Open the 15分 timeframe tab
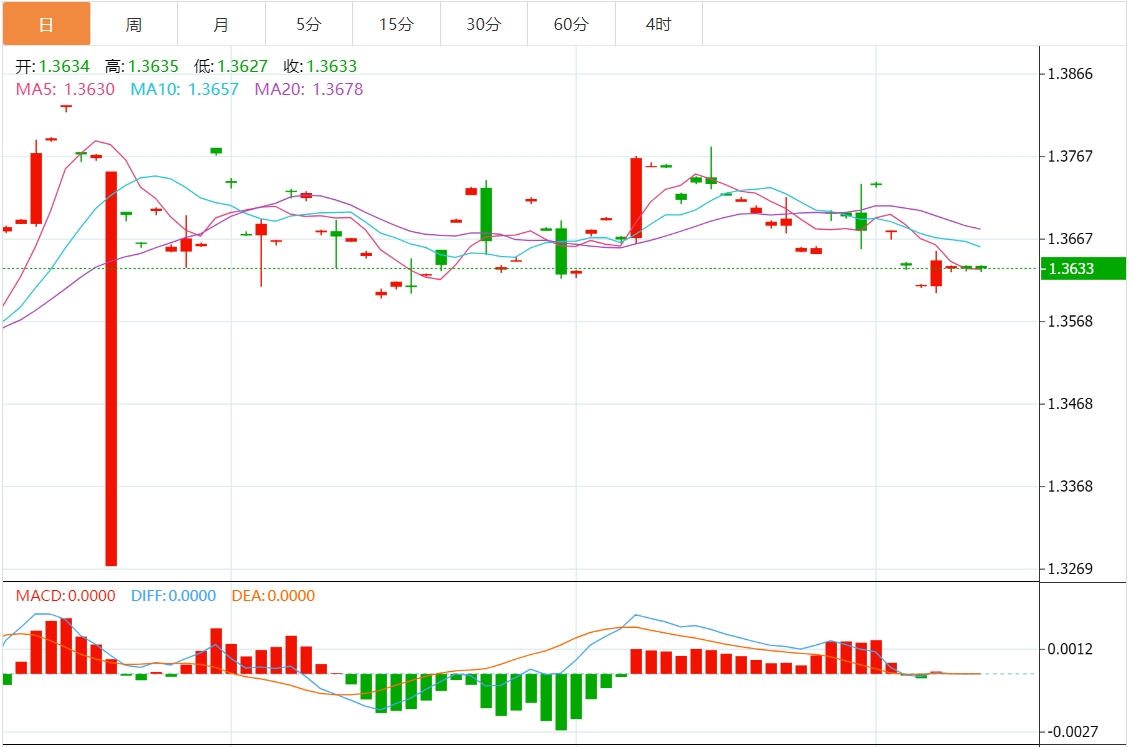This screenshot has width=1135, height=747. pyautogui.click(x=397, y=24)
